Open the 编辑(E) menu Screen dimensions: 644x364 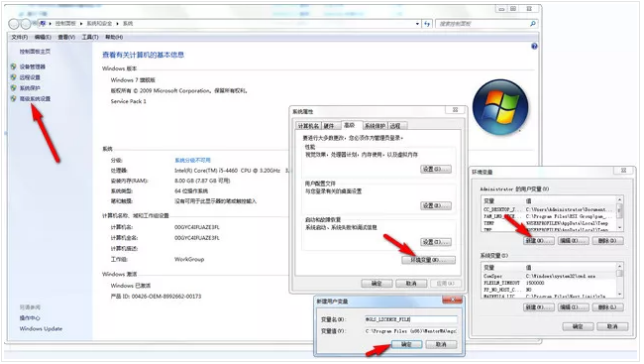click(x=43, y=37)
